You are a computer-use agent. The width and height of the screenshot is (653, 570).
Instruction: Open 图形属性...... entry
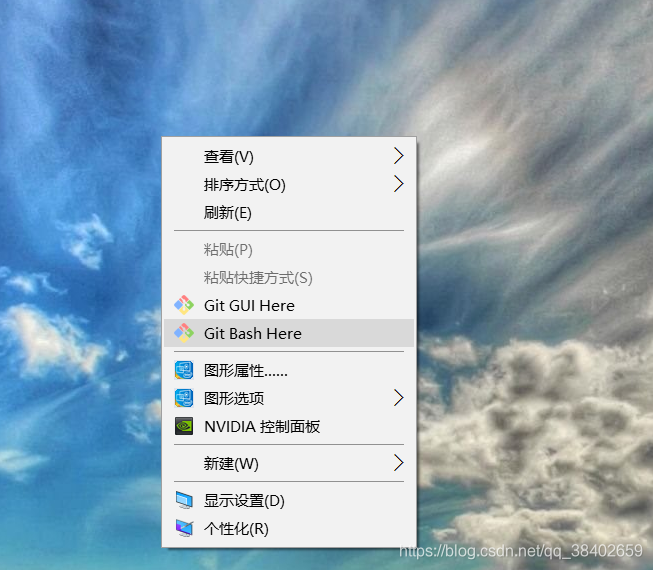[289, 370]
